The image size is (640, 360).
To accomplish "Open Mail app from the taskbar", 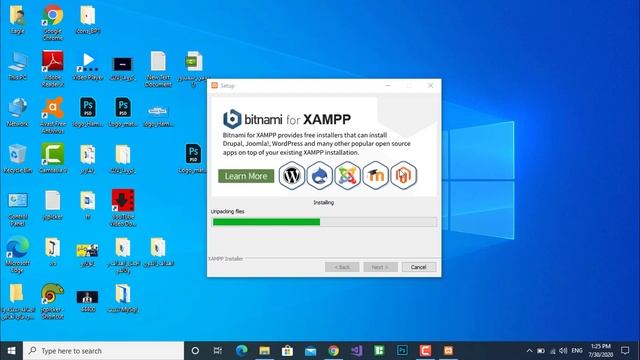I will click(310, 351).
